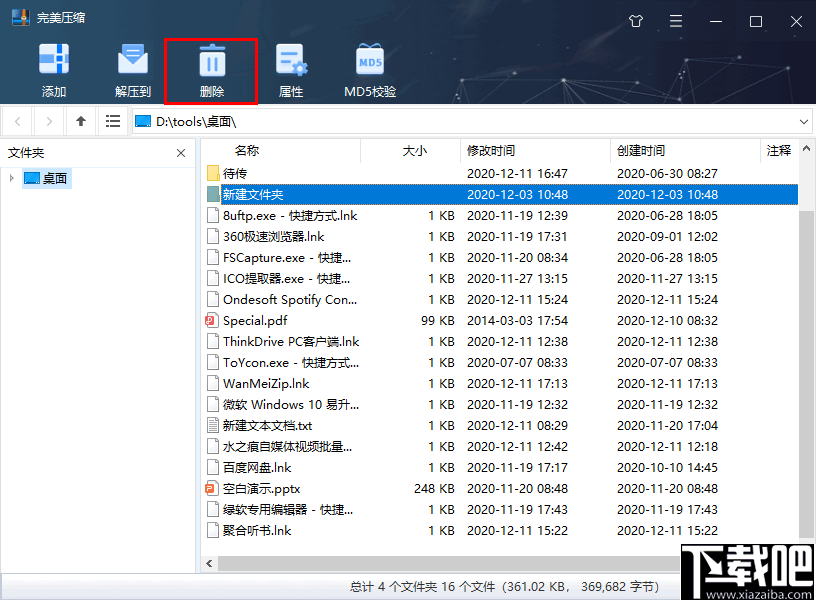Select the FSCapture.exe shortcut row
This screenshot has width=816, height=600.
point(502,258)
